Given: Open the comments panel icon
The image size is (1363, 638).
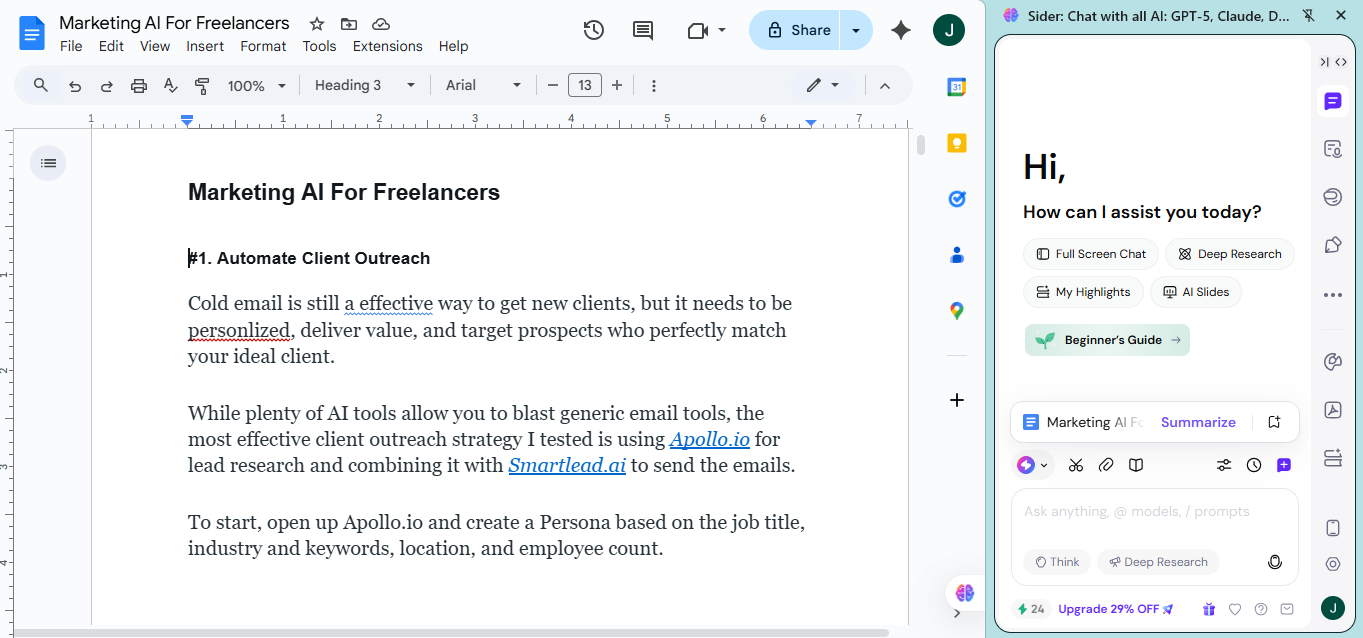Looking at the screenshot, I should point(643,30).
